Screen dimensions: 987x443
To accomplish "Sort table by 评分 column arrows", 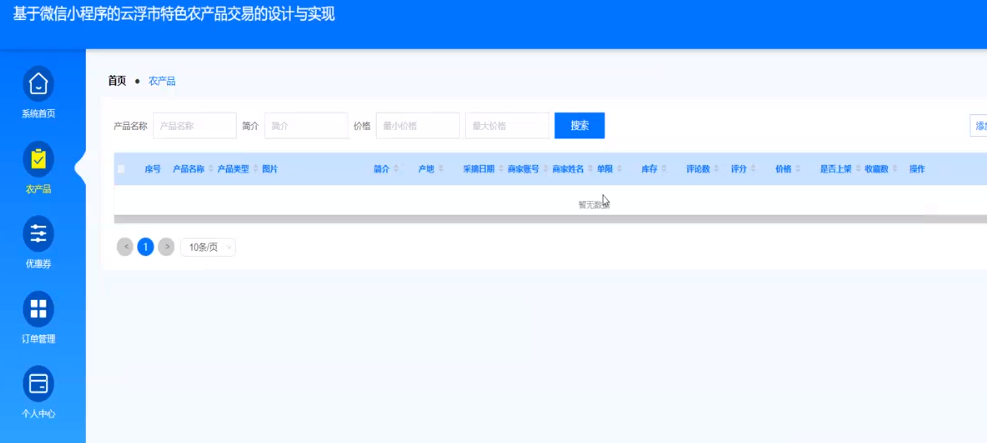I will 753,169.
